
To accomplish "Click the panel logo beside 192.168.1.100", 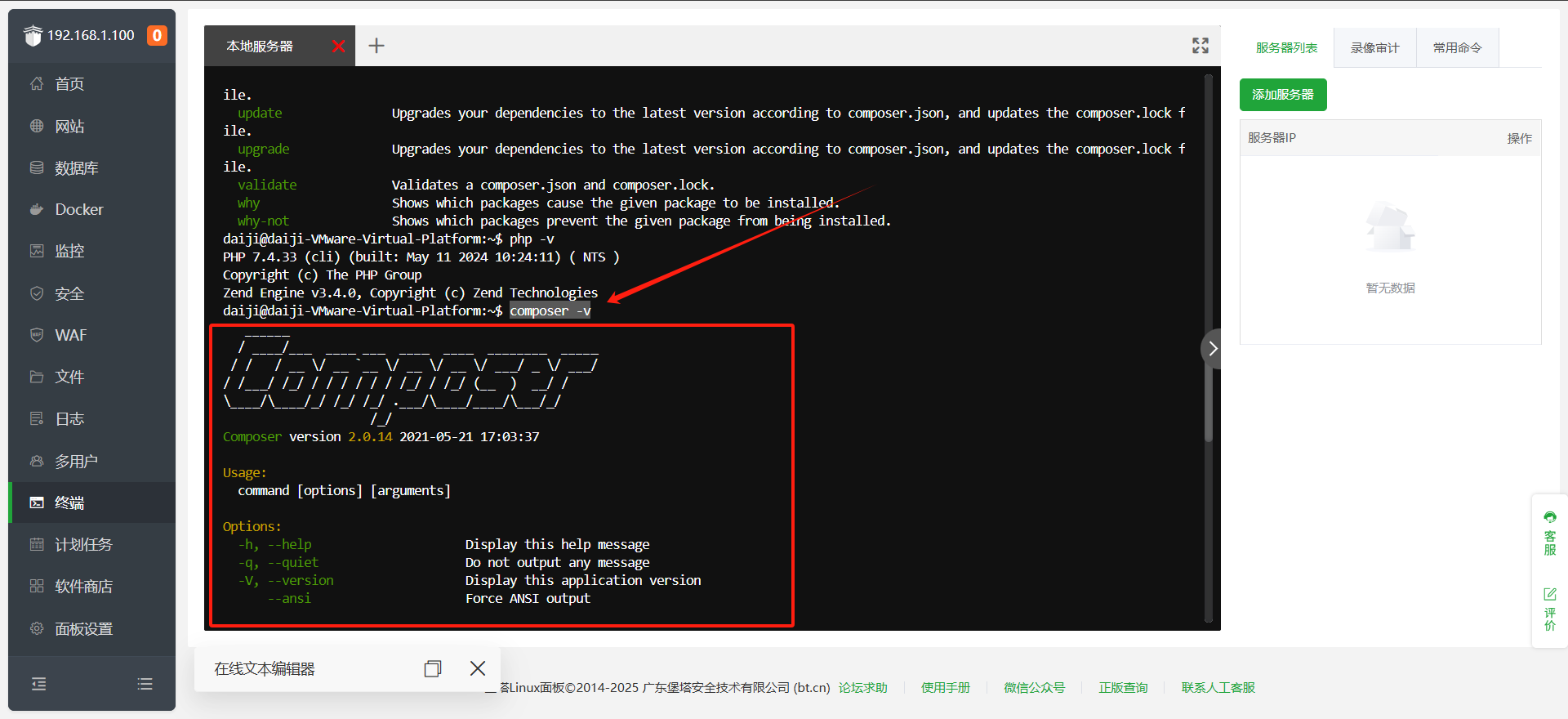I will [x=33, y=35].
